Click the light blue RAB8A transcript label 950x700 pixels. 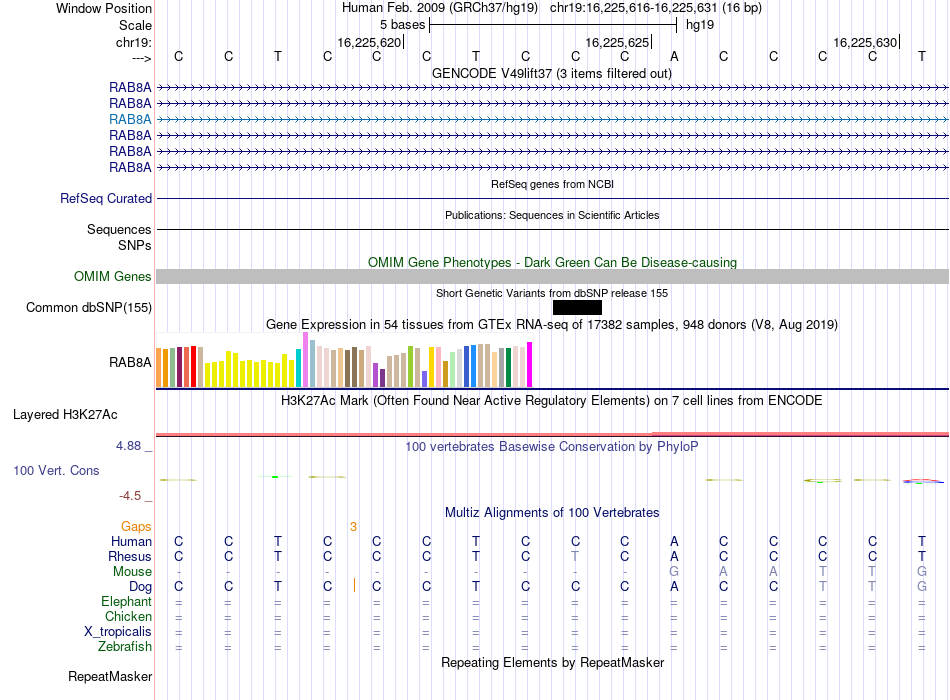(130, 119)
